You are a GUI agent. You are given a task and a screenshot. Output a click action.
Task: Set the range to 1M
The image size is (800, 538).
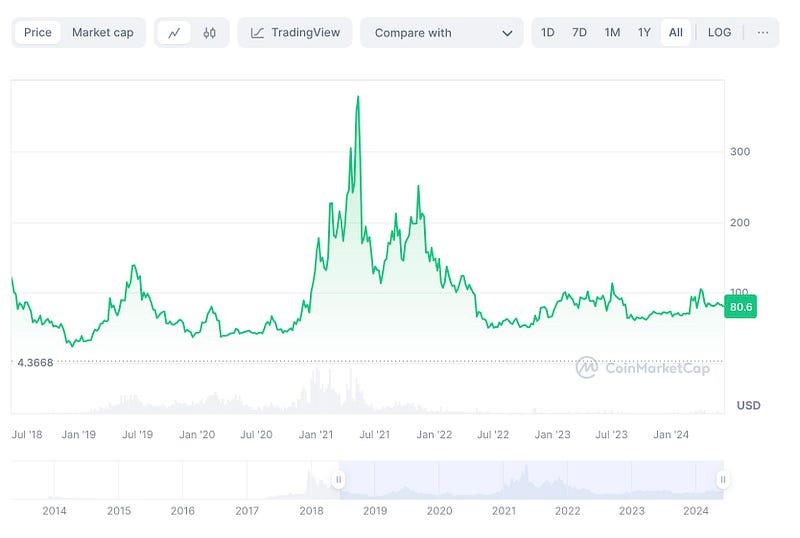coord(612,33)
